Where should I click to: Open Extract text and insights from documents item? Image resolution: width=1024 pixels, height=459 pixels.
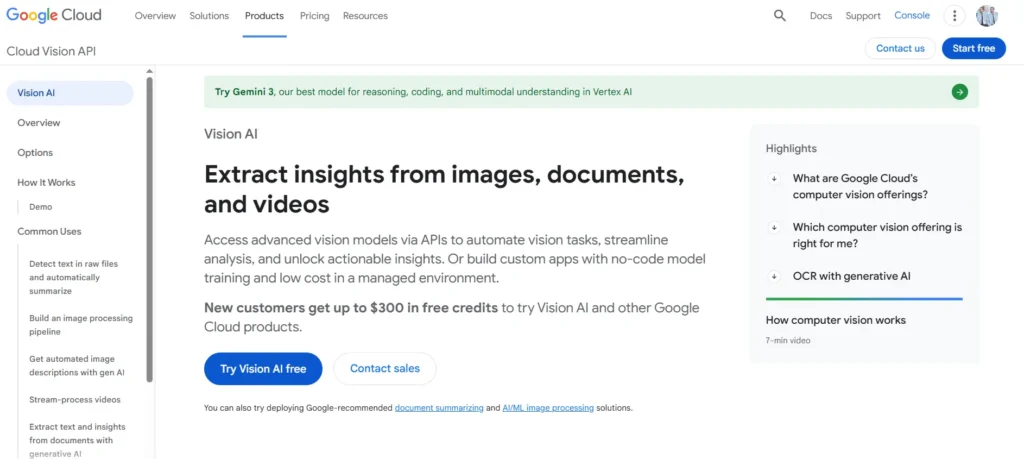point(77,440)
